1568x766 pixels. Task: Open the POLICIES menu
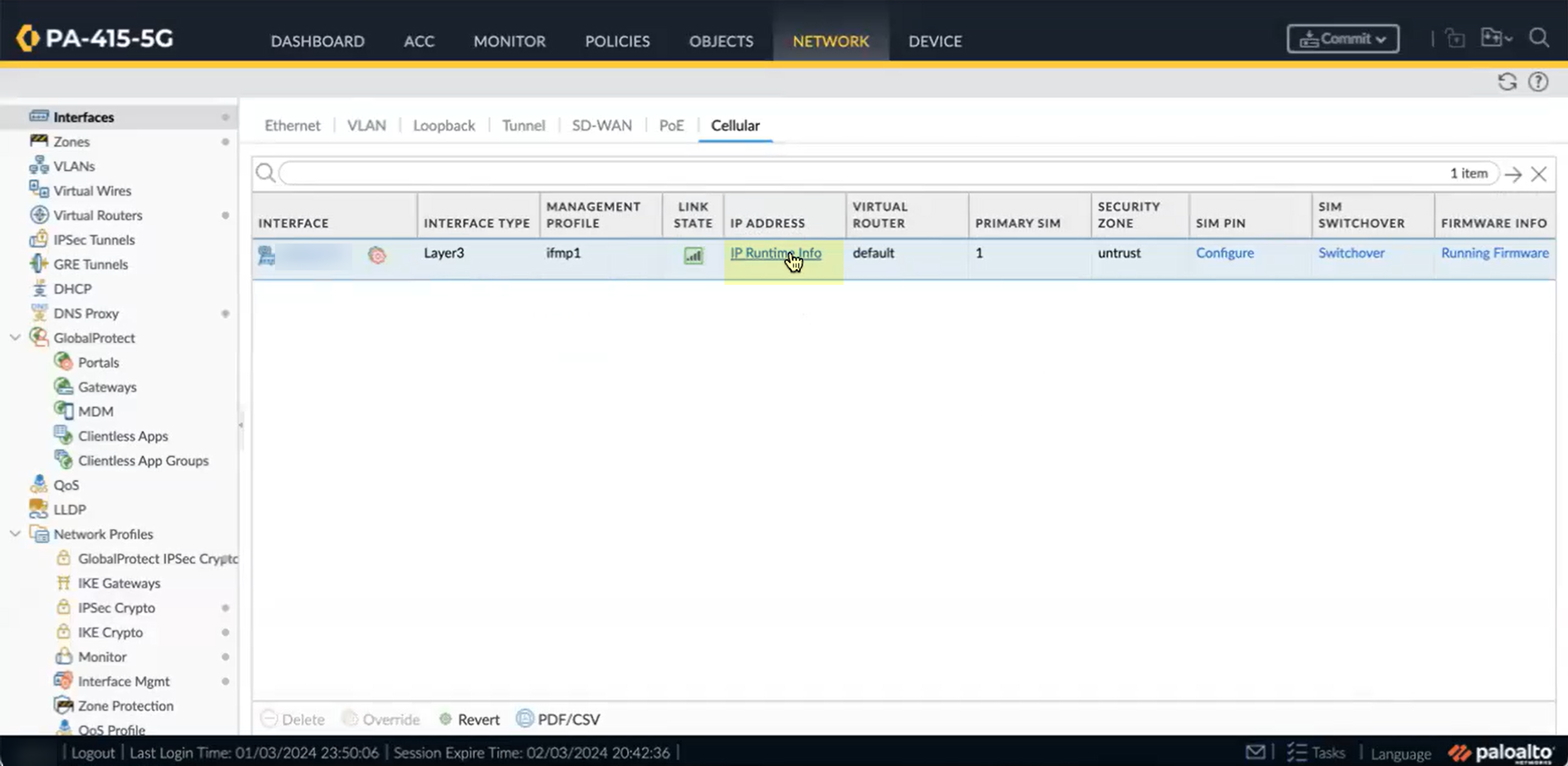617,41
